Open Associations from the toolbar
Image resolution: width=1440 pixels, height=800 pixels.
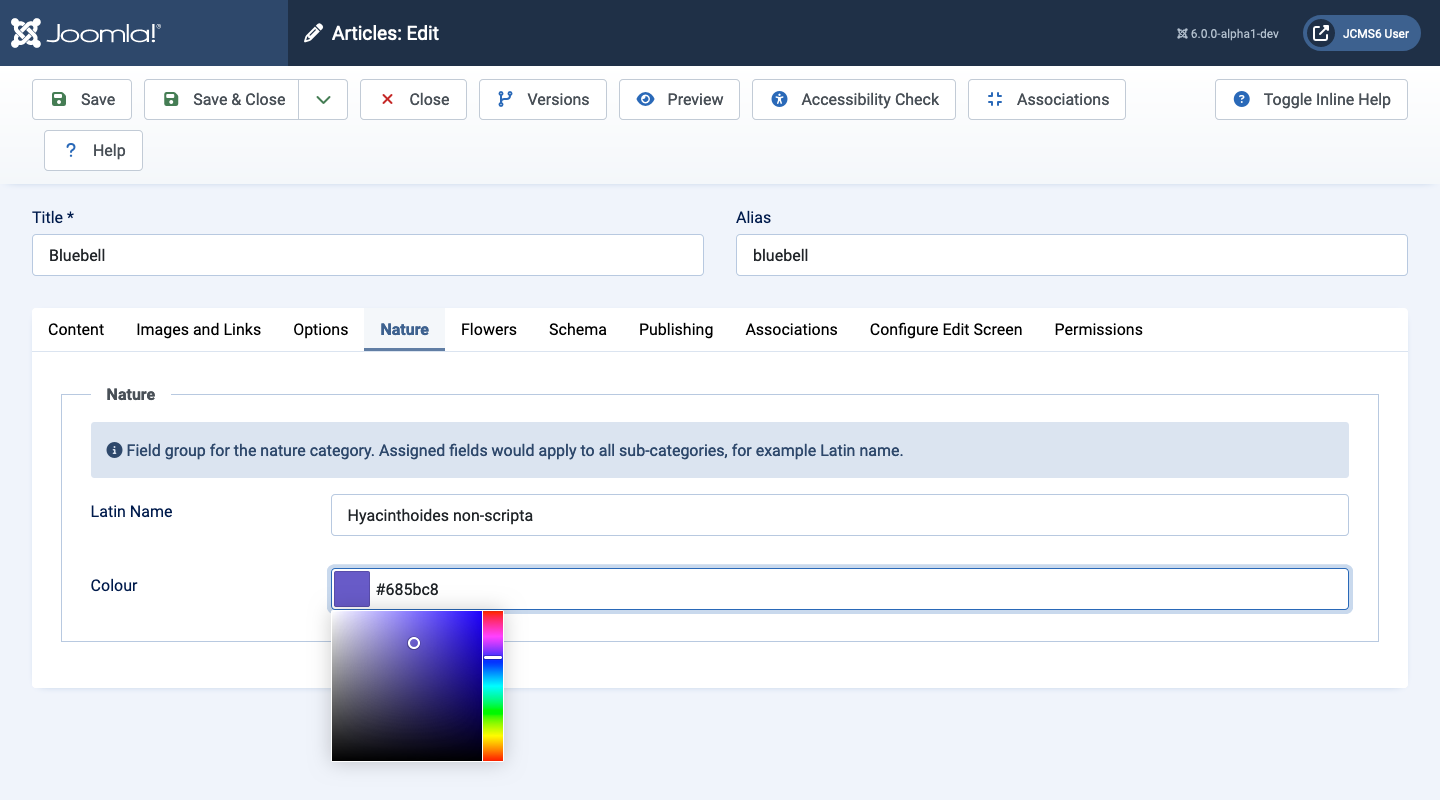point(1046,99)
